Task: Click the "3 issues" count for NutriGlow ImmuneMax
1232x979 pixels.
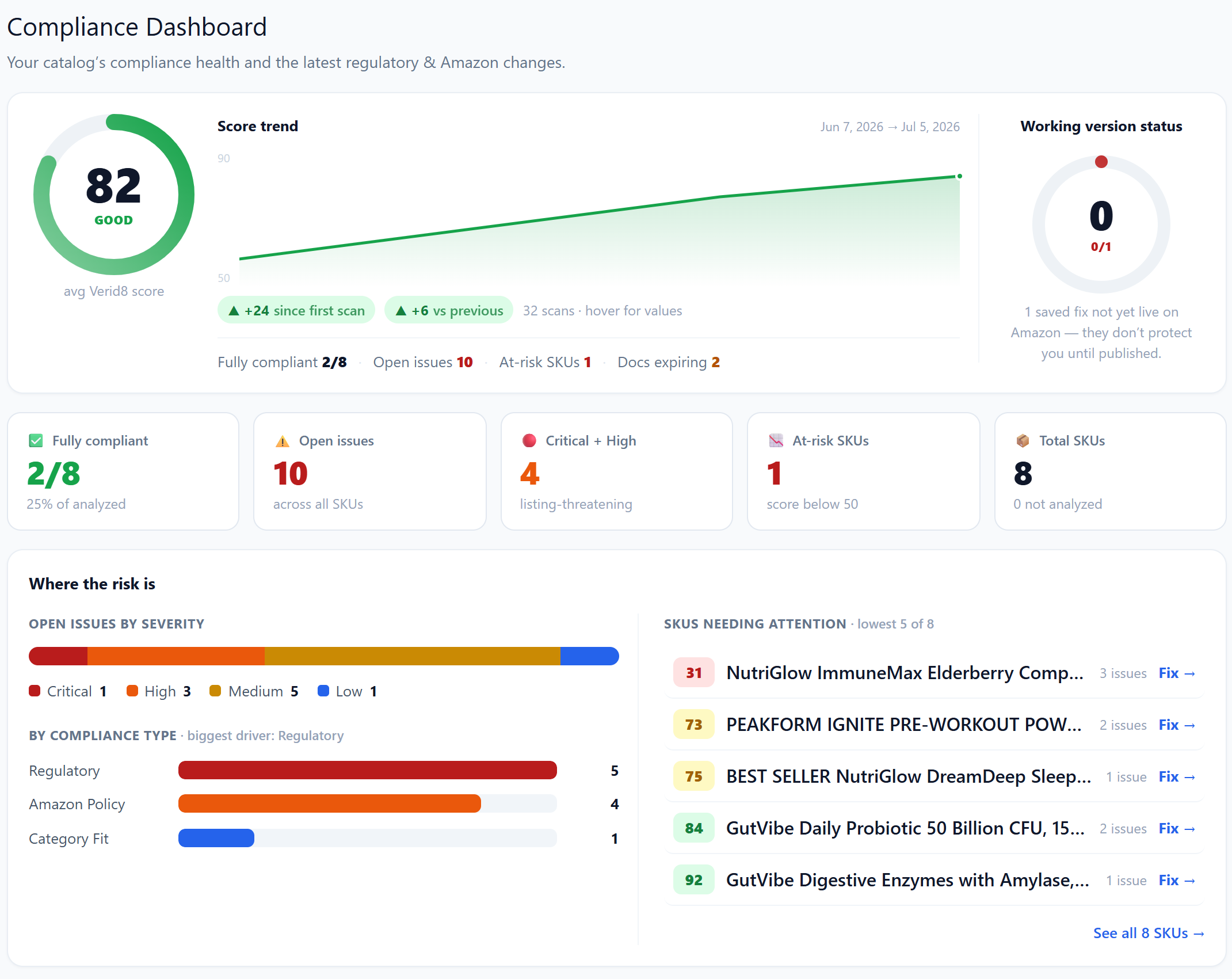Action: 1123,673
